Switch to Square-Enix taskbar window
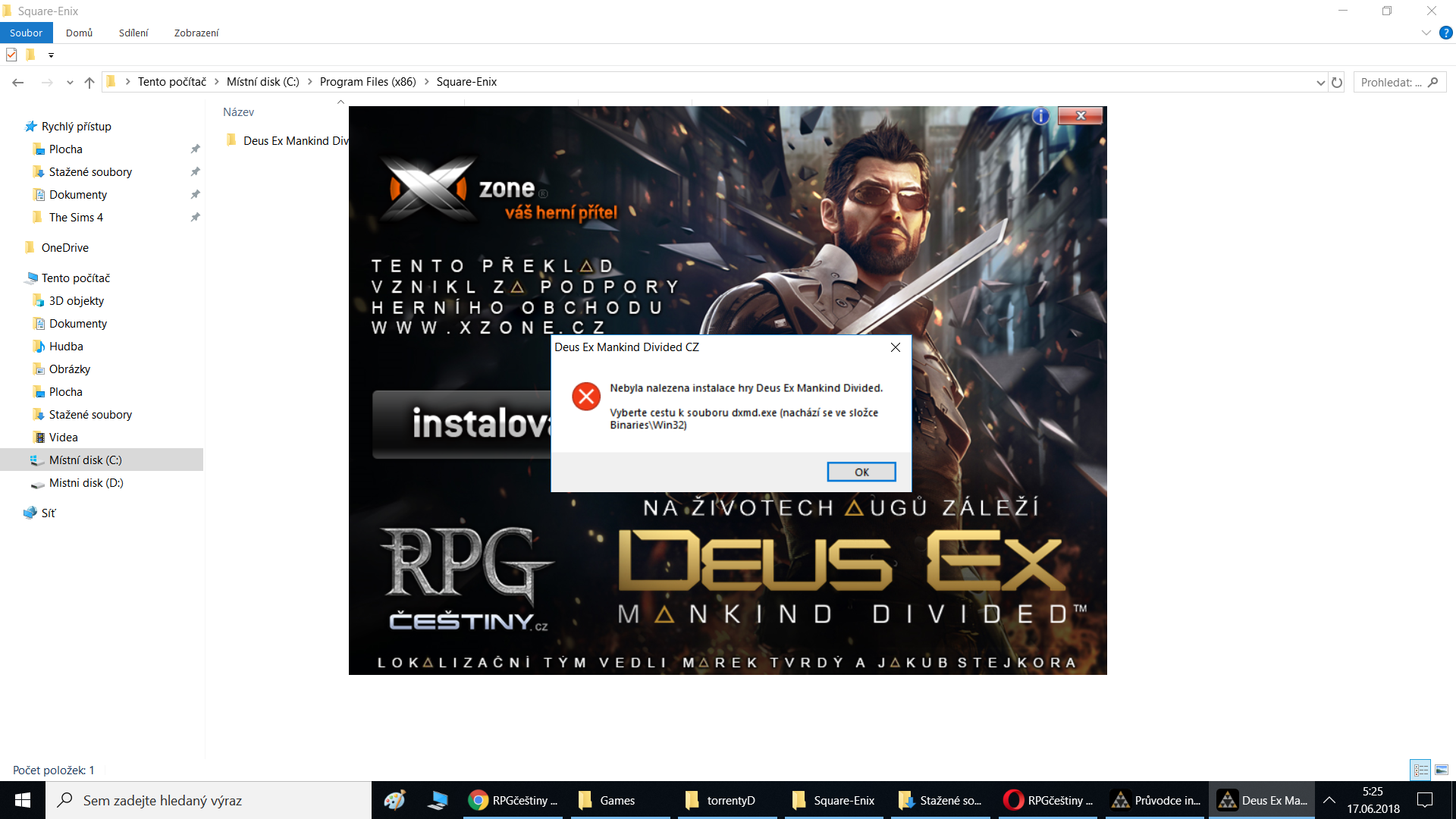 pyautogui.click(x=834, y=800)
